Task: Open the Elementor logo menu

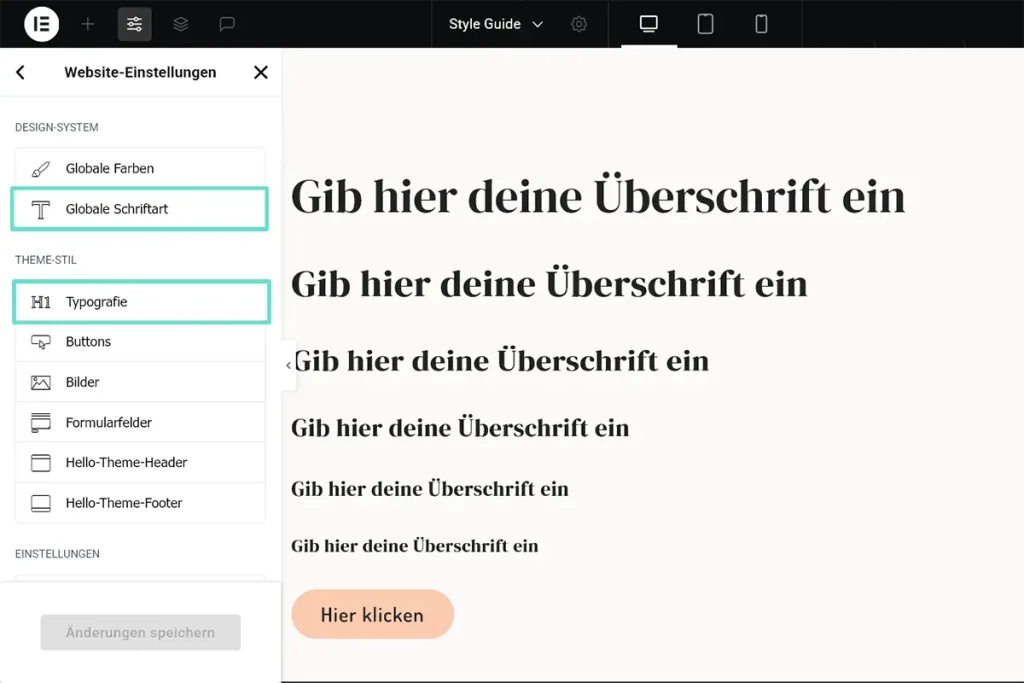Action: 41,23
